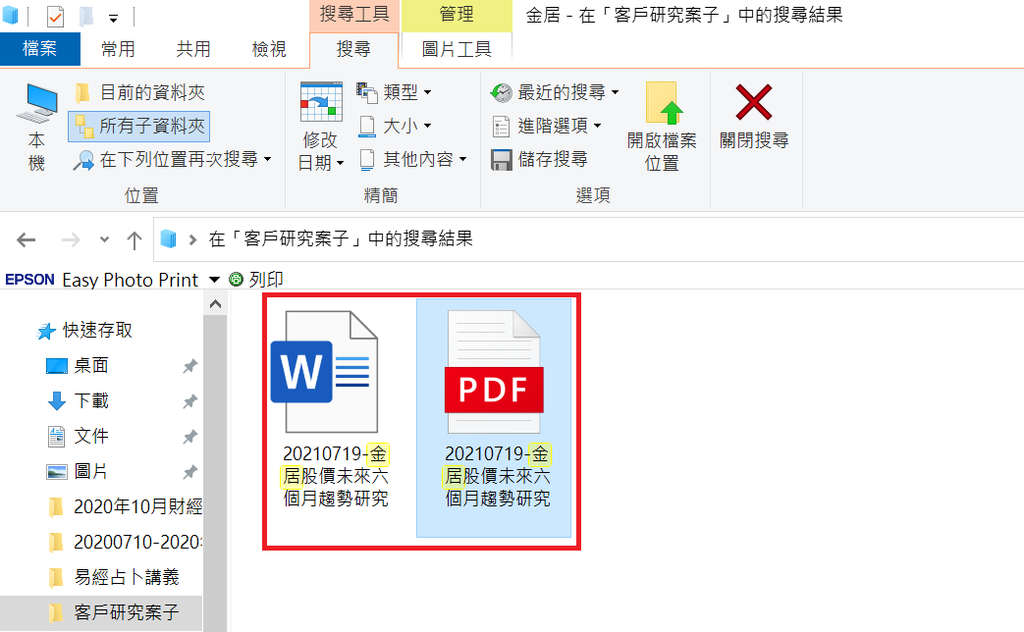The height and width of the screenshot is (632, 1024).
Task: Open 大小 size filter dropdown
Action: 395,125
